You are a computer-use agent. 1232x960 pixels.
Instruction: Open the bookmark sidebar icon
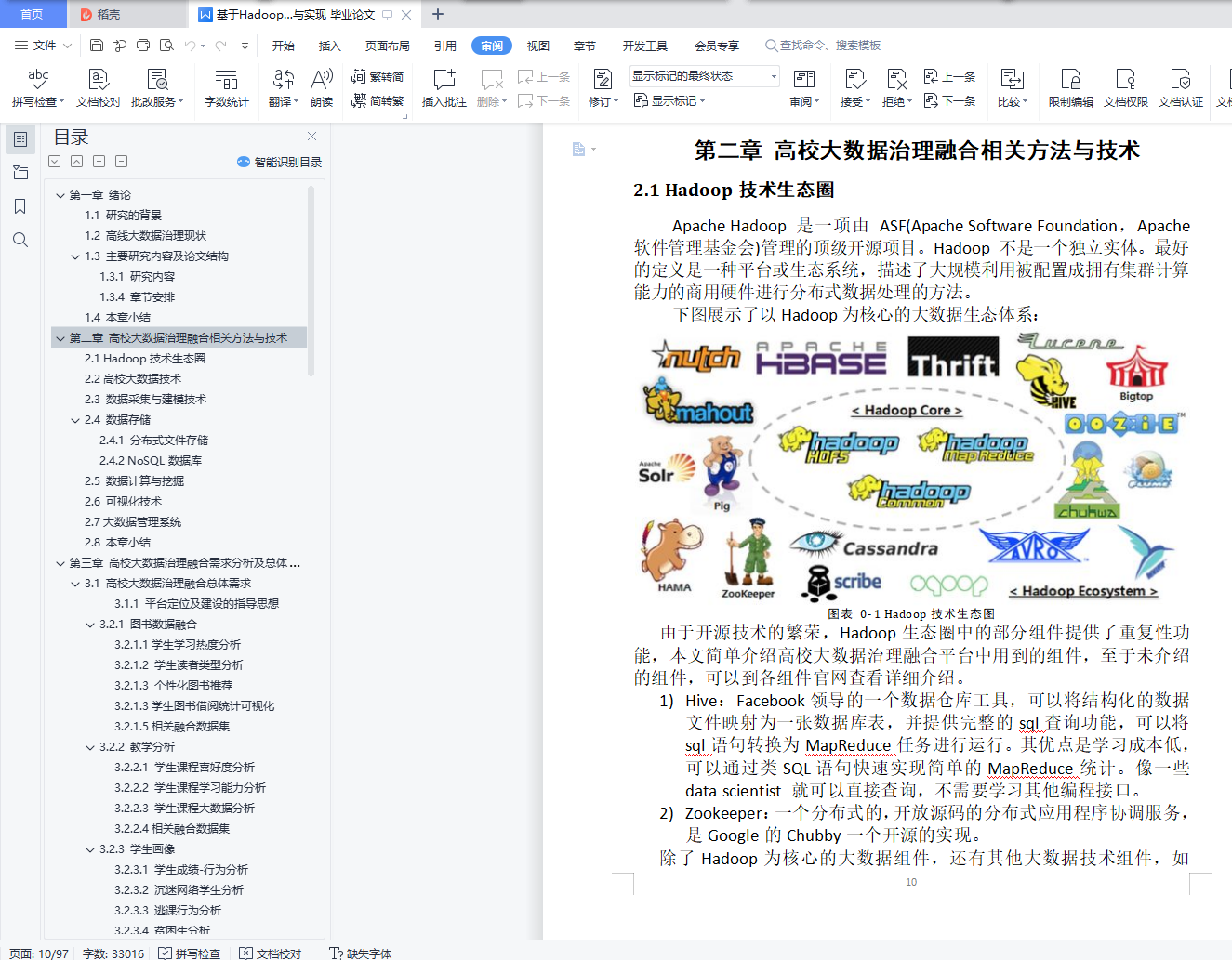20,206
